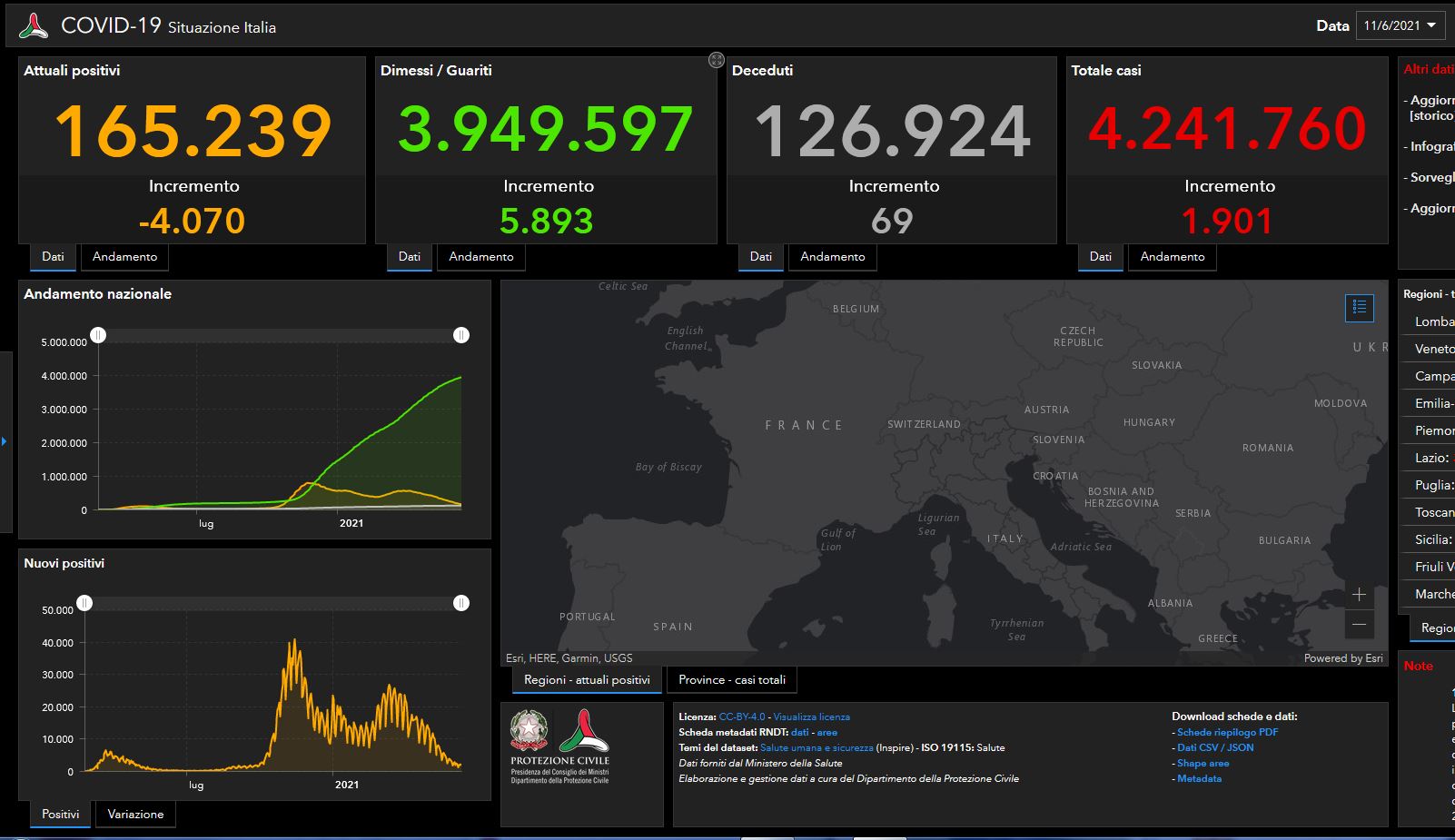Show the Variazione tab in Nuovi positivi
Screen dimensions: 1455x840
pyautogui.click(x=135, y=815)
